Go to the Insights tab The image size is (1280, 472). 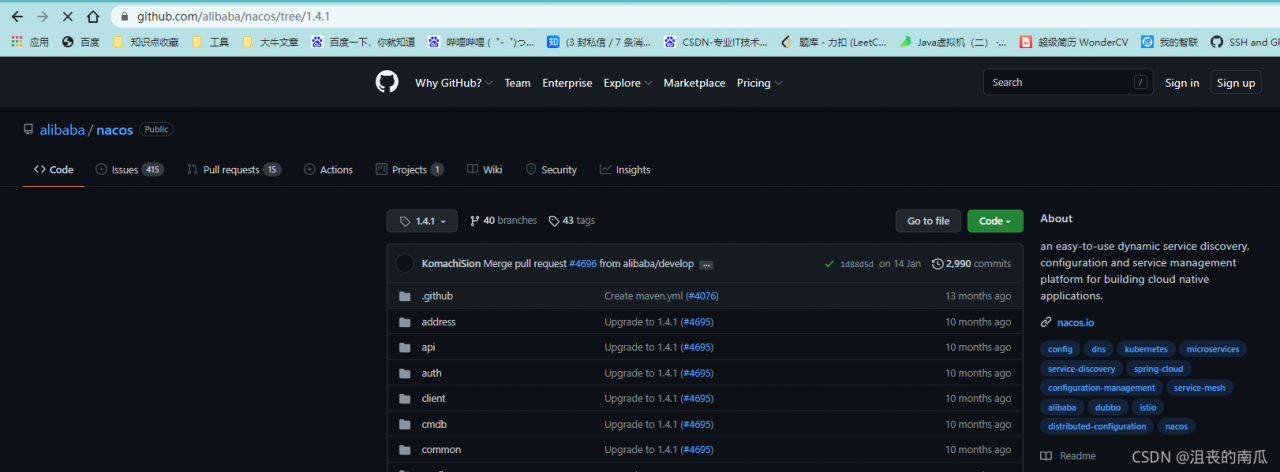pos(625,170)
